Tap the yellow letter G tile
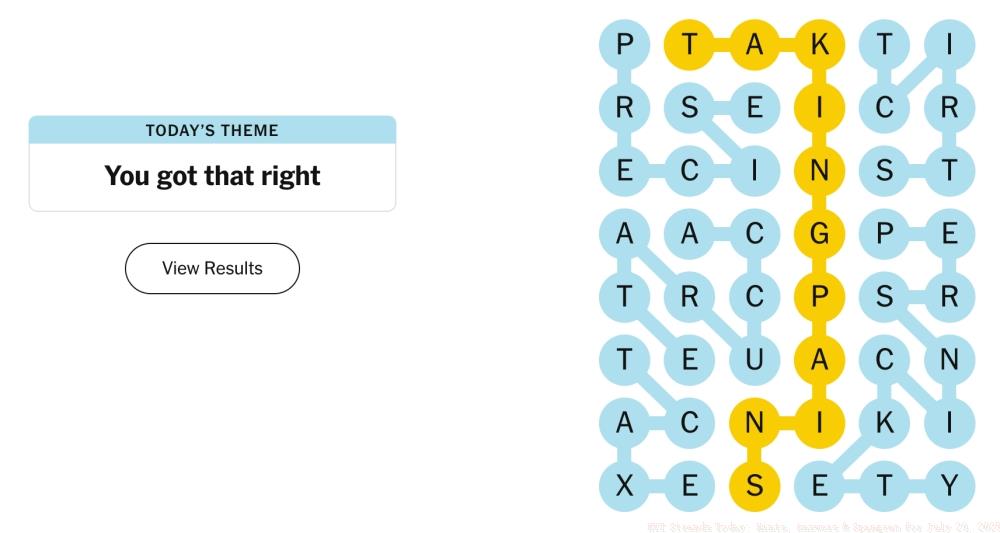 [x=820, y=234]
